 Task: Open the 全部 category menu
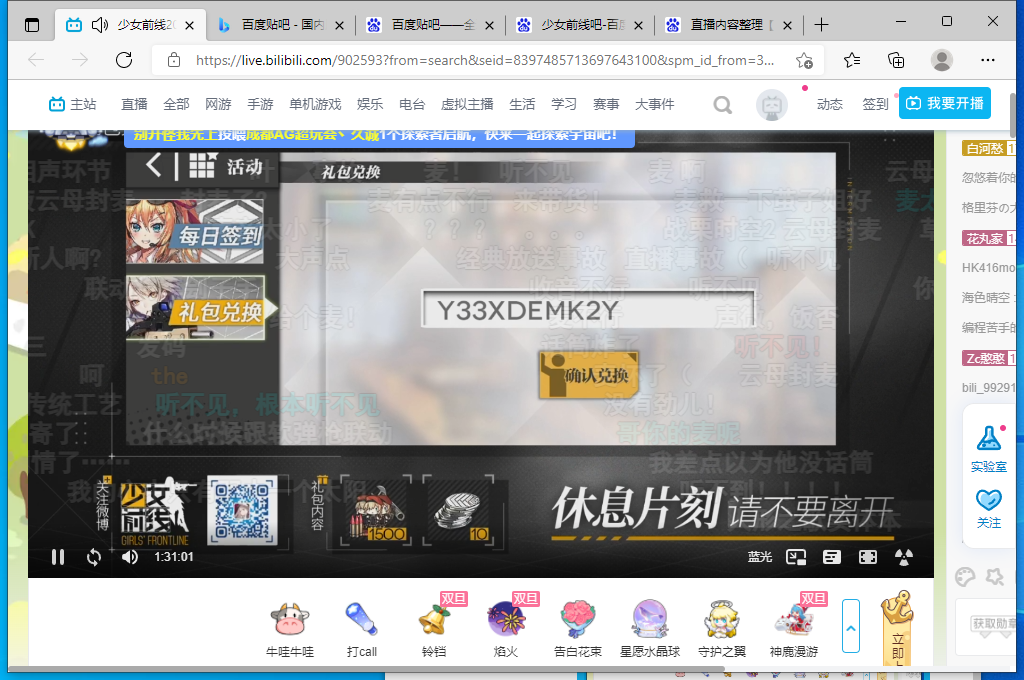176,105
